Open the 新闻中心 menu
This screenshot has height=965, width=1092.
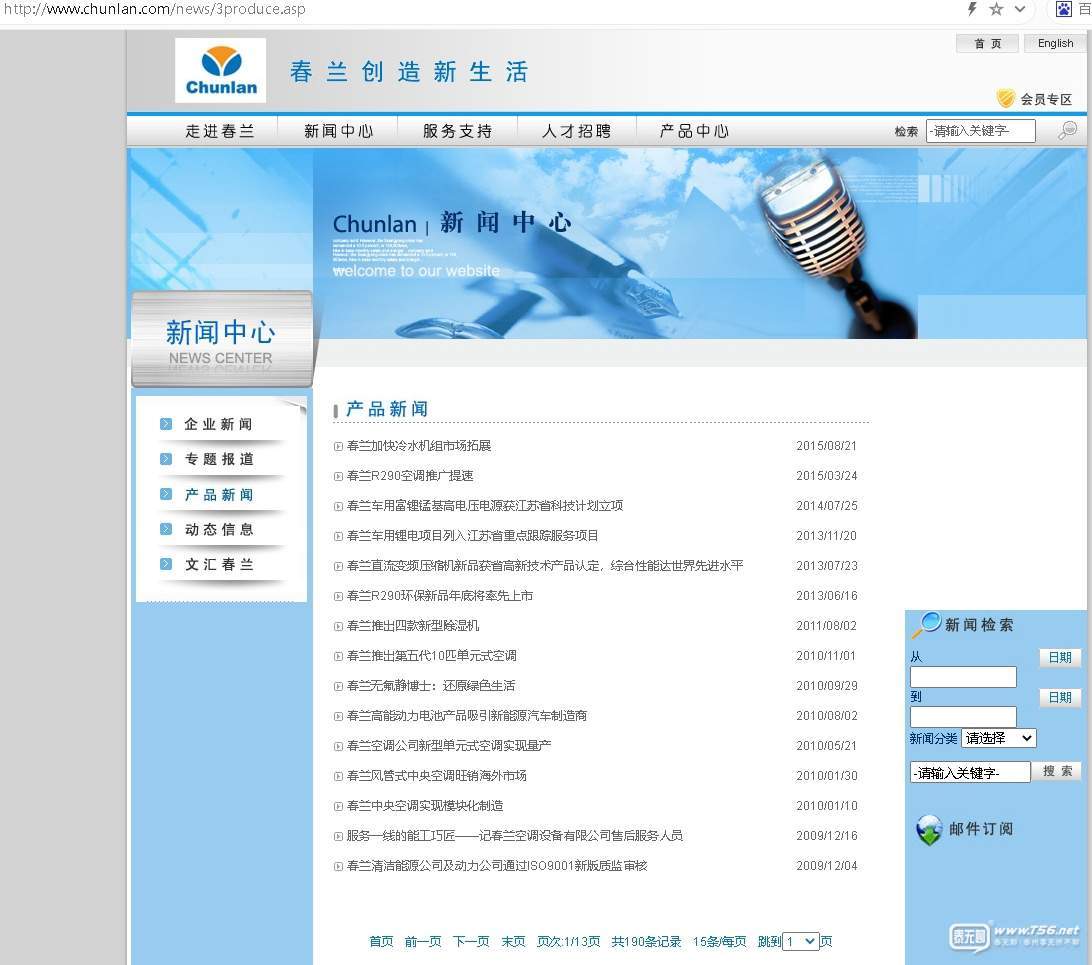pyautogui.click(x=339, y=131)
